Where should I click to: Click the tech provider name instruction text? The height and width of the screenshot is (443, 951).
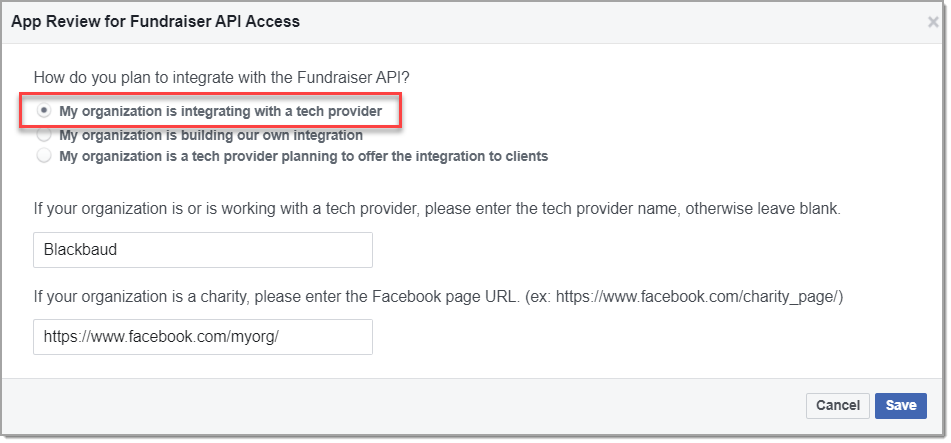[436, 210]
